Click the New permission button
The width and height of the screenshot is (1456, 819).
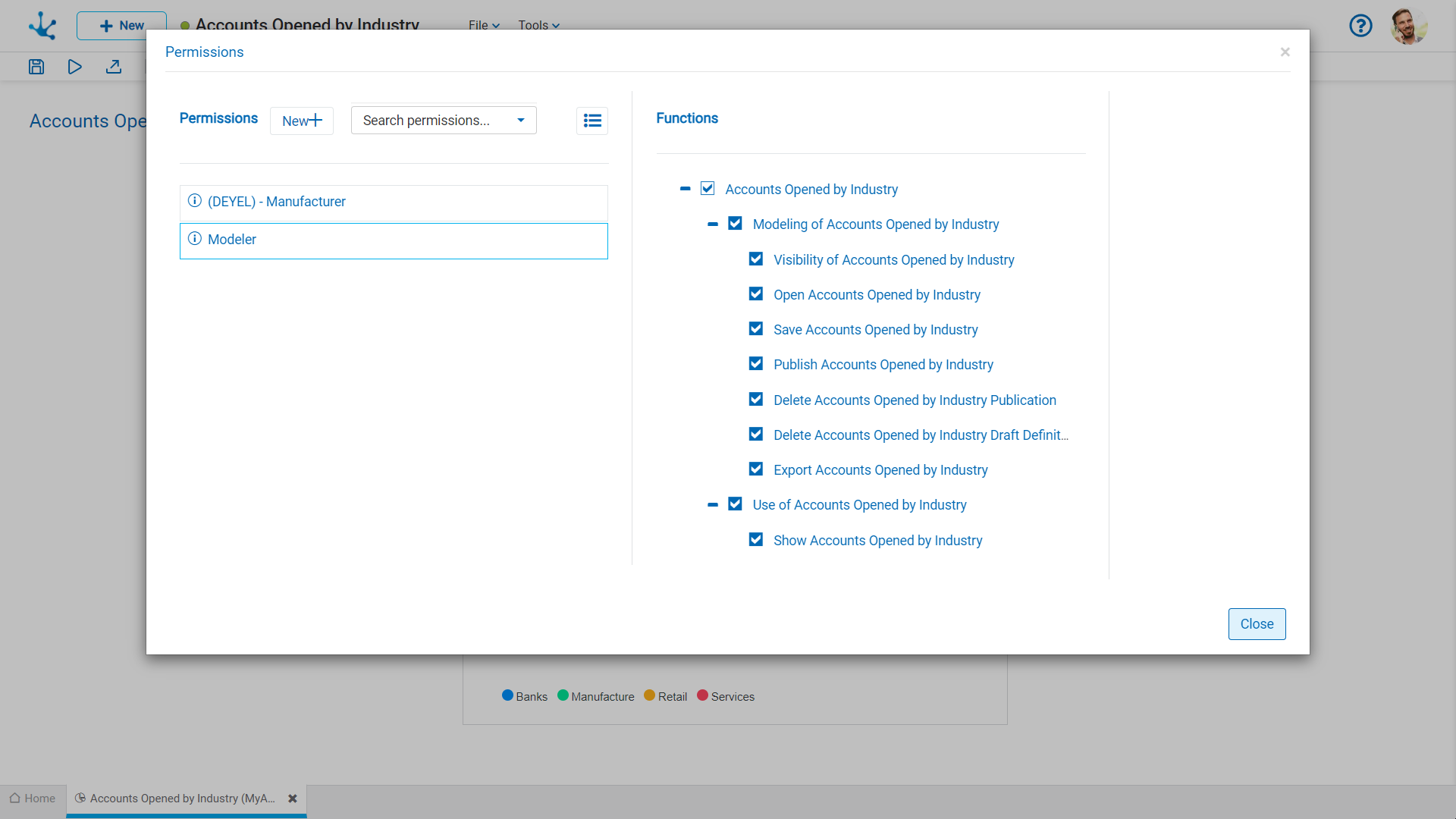point(302,121)
